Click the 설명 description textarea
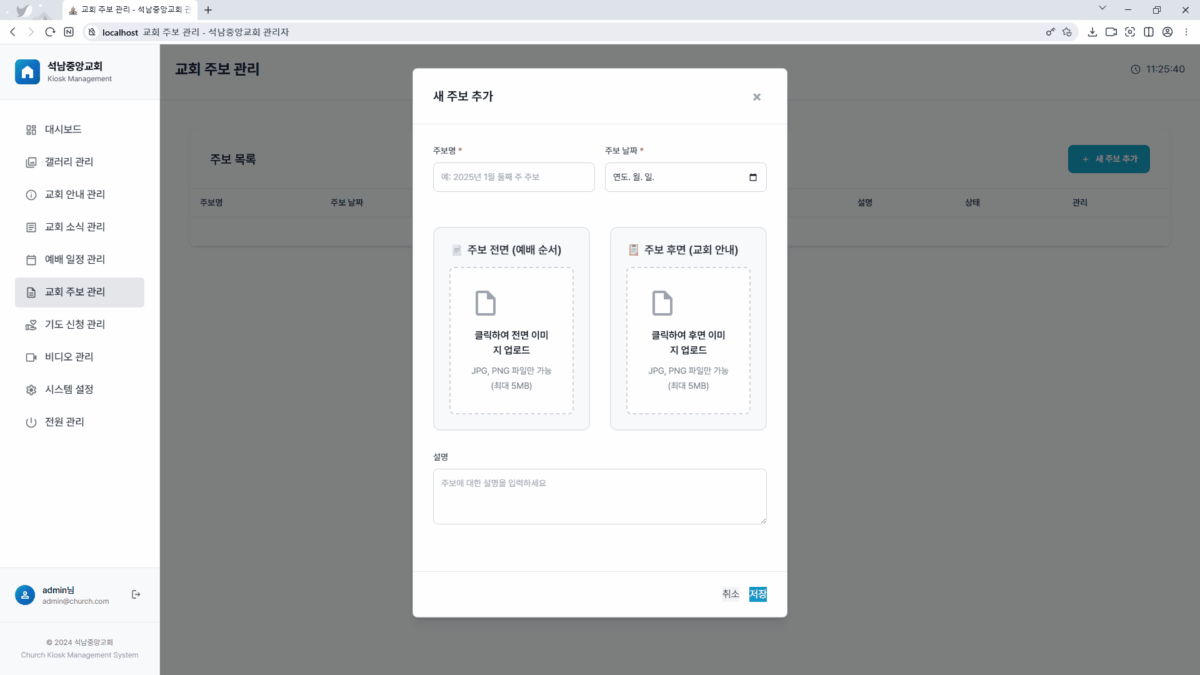Screen dimensions: 1200x675 coord(599,496)
